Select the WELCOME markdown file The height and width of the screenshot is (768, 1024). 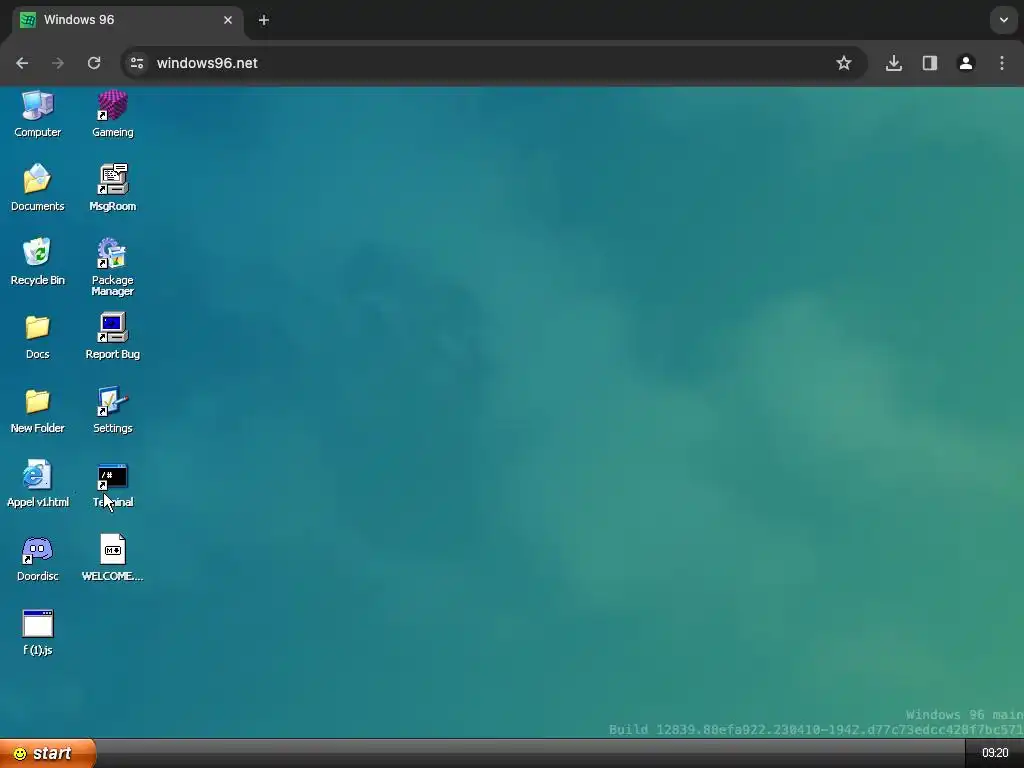tap(112, 558)
